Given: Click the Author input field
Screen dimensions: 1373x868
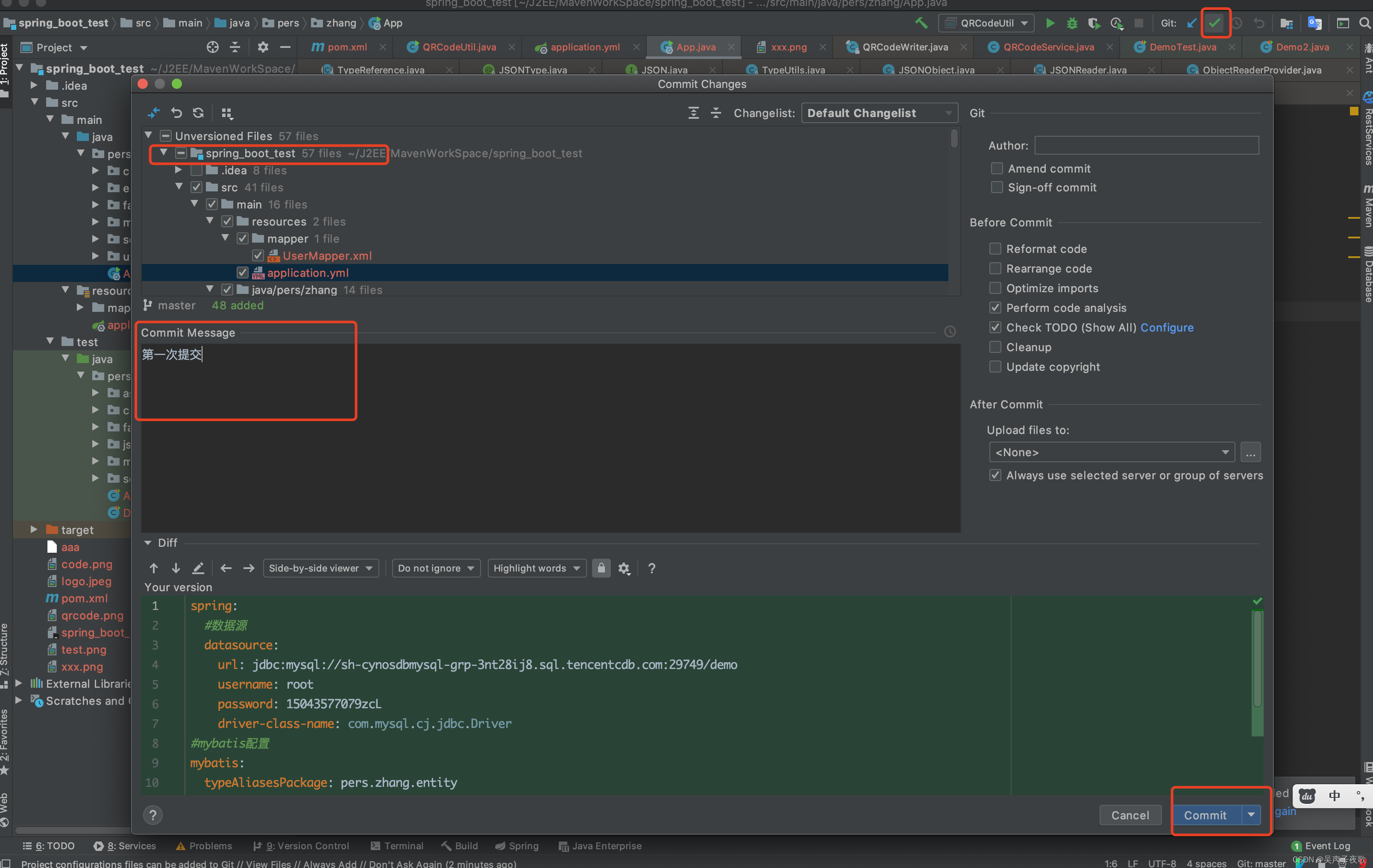Looking at the screenshot, I should pos(1146,145).
